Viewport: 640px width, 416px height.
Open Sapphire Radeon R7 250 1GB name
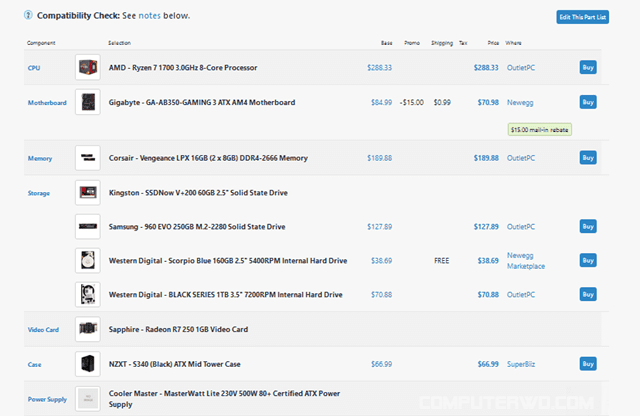click(x=178, y=329)
